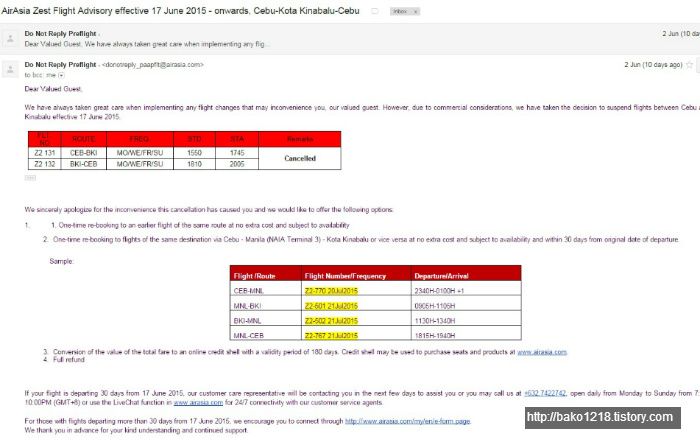Click the '2005' arrival time cell
700x442 pixels.
(237, 164)
